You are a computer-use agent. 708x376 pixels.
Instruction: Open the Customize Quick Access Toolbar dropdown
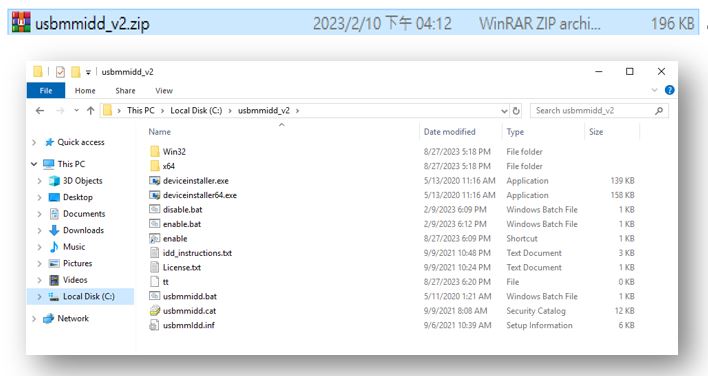88,72
